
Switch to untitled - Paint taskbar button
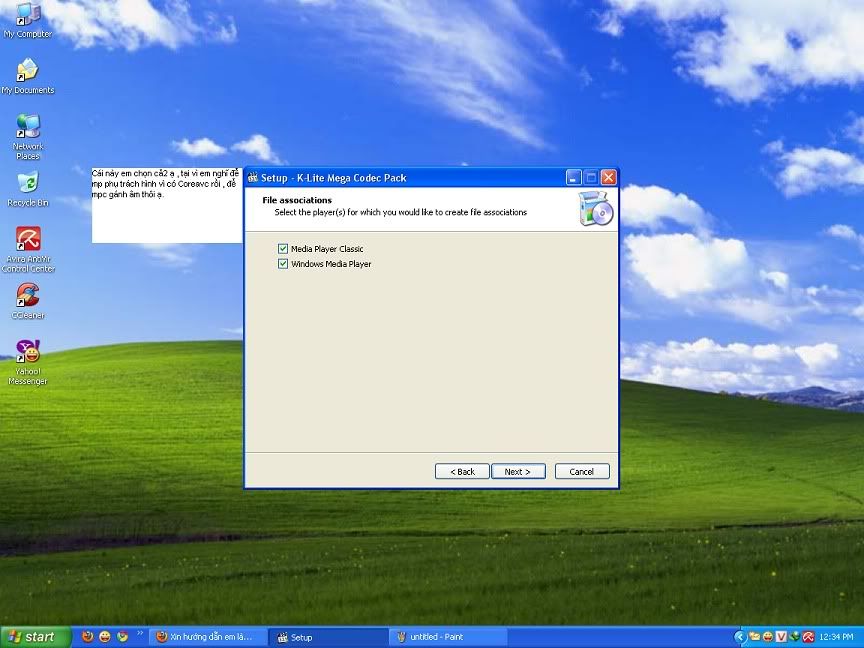pos(447,637)
